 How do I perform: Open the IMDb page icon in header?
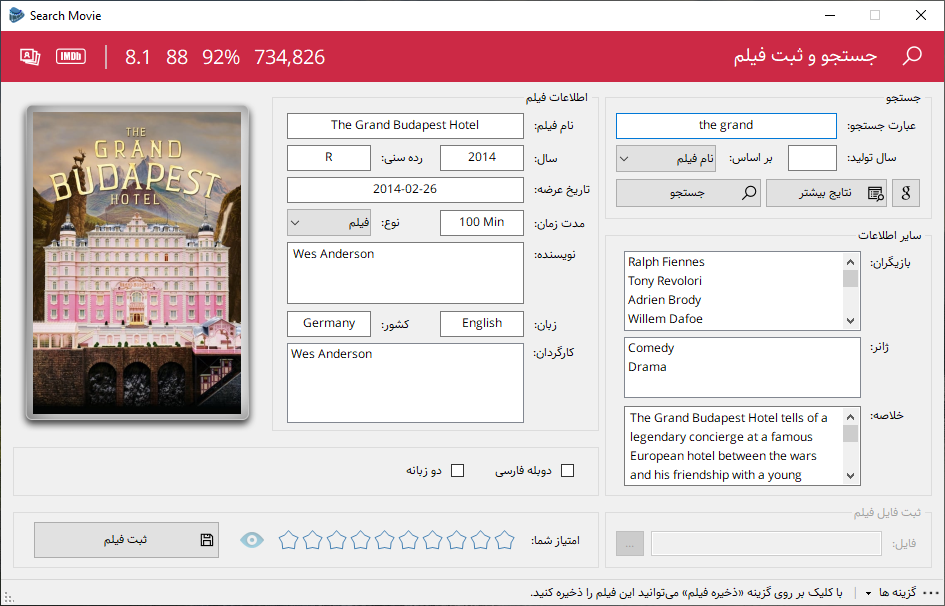[71, 57]
